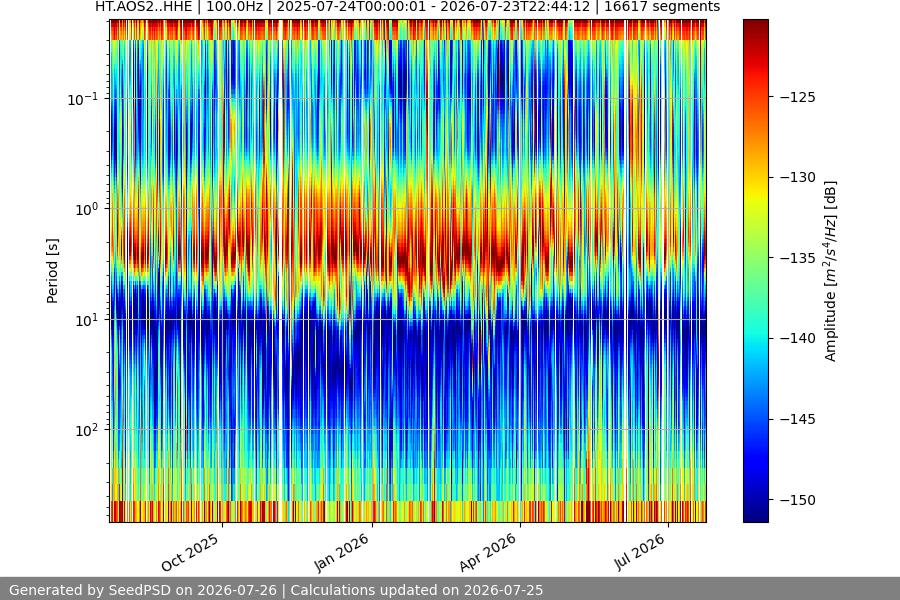The image size is (900, 600).
Task: Click the 'Jan 2026' x-axis label
Action: point(341,553)
